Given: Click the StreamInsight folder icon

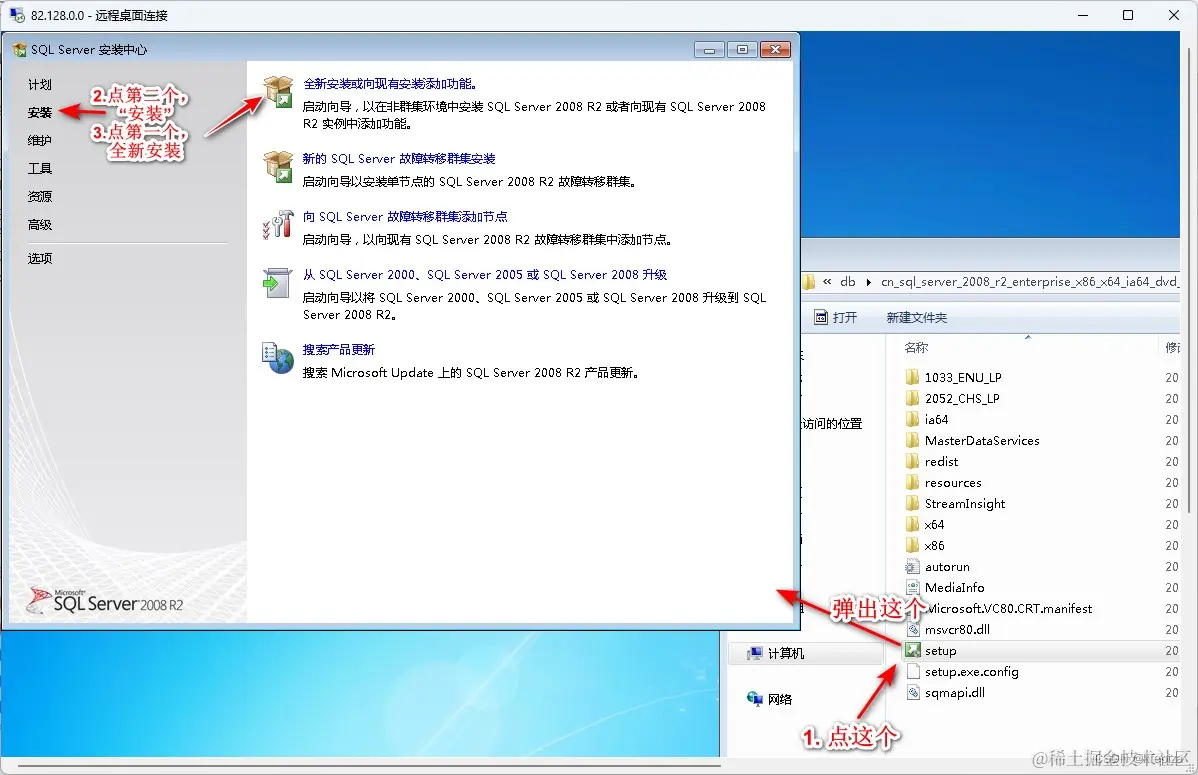Looking at the screenshot, I should (912, 503).
